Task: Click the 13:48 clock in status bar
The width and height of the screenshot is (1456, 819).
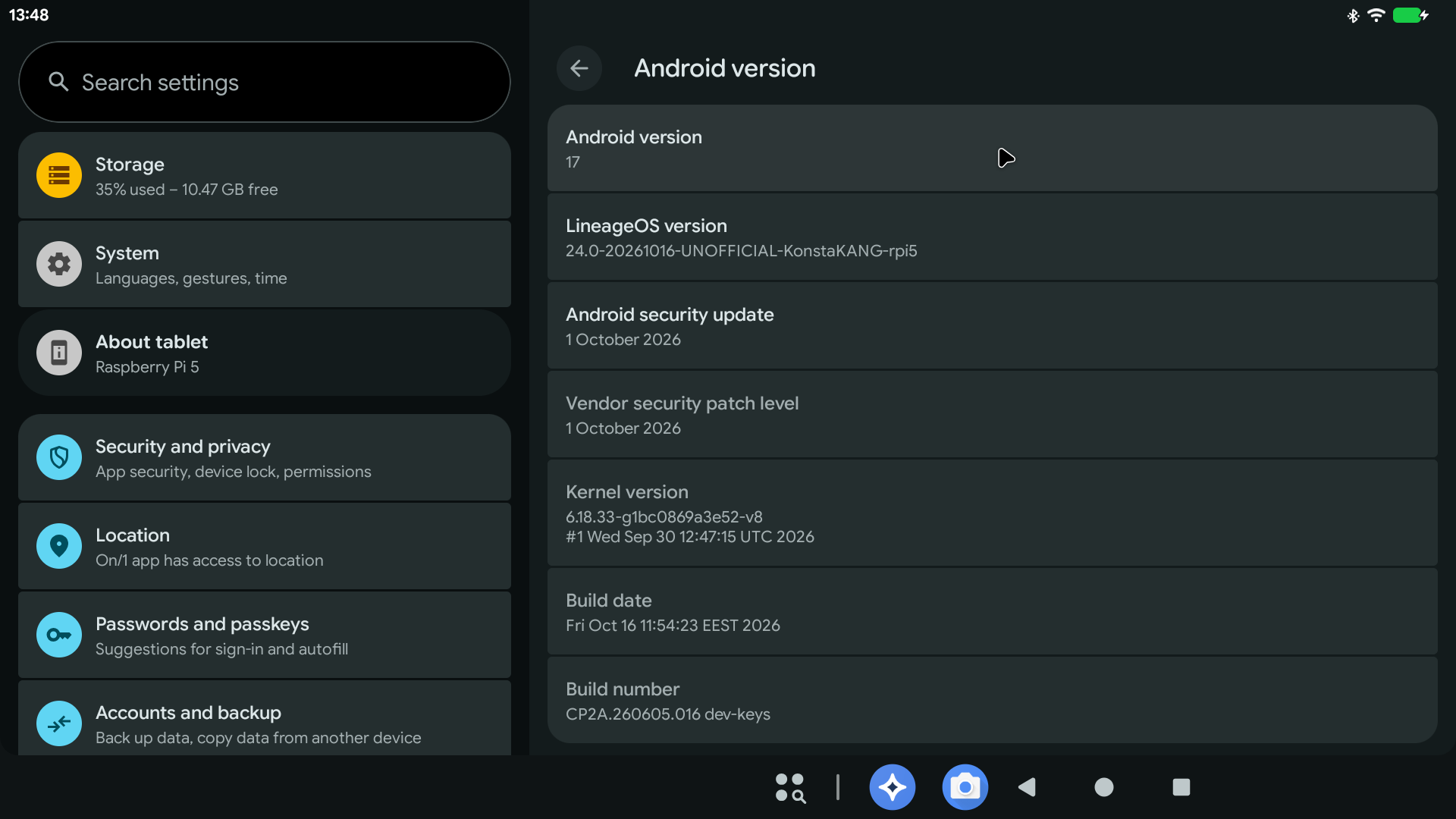Action: click(x=29, y=15)
